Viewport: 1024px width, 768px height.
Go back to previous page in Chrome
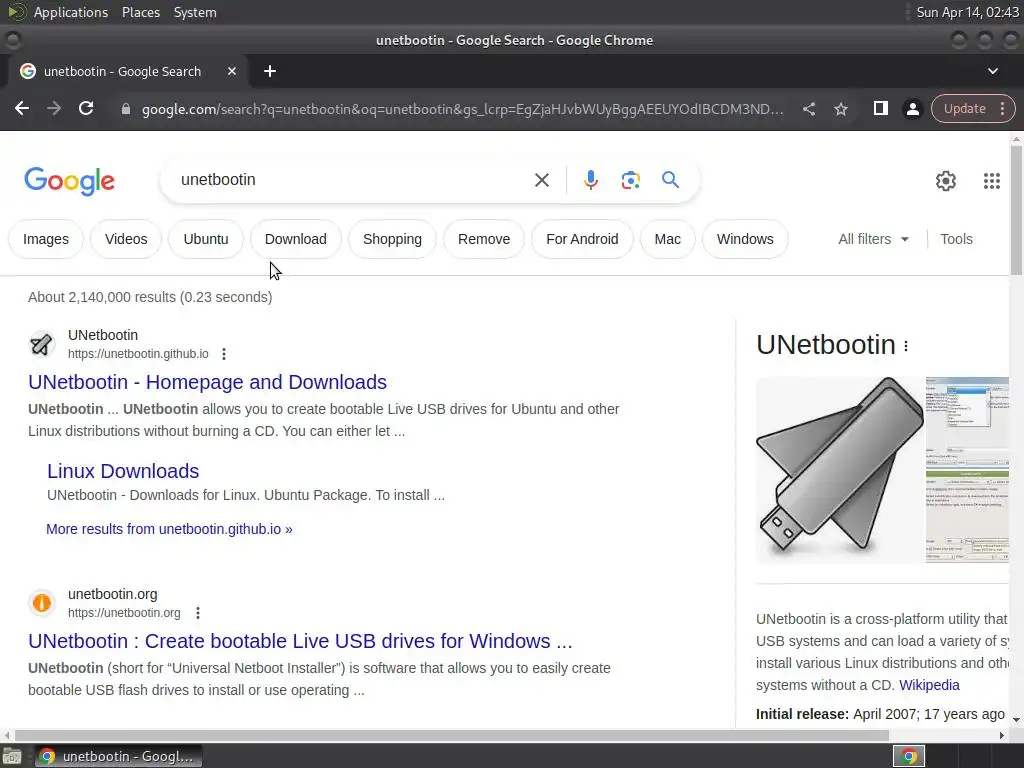22,108
